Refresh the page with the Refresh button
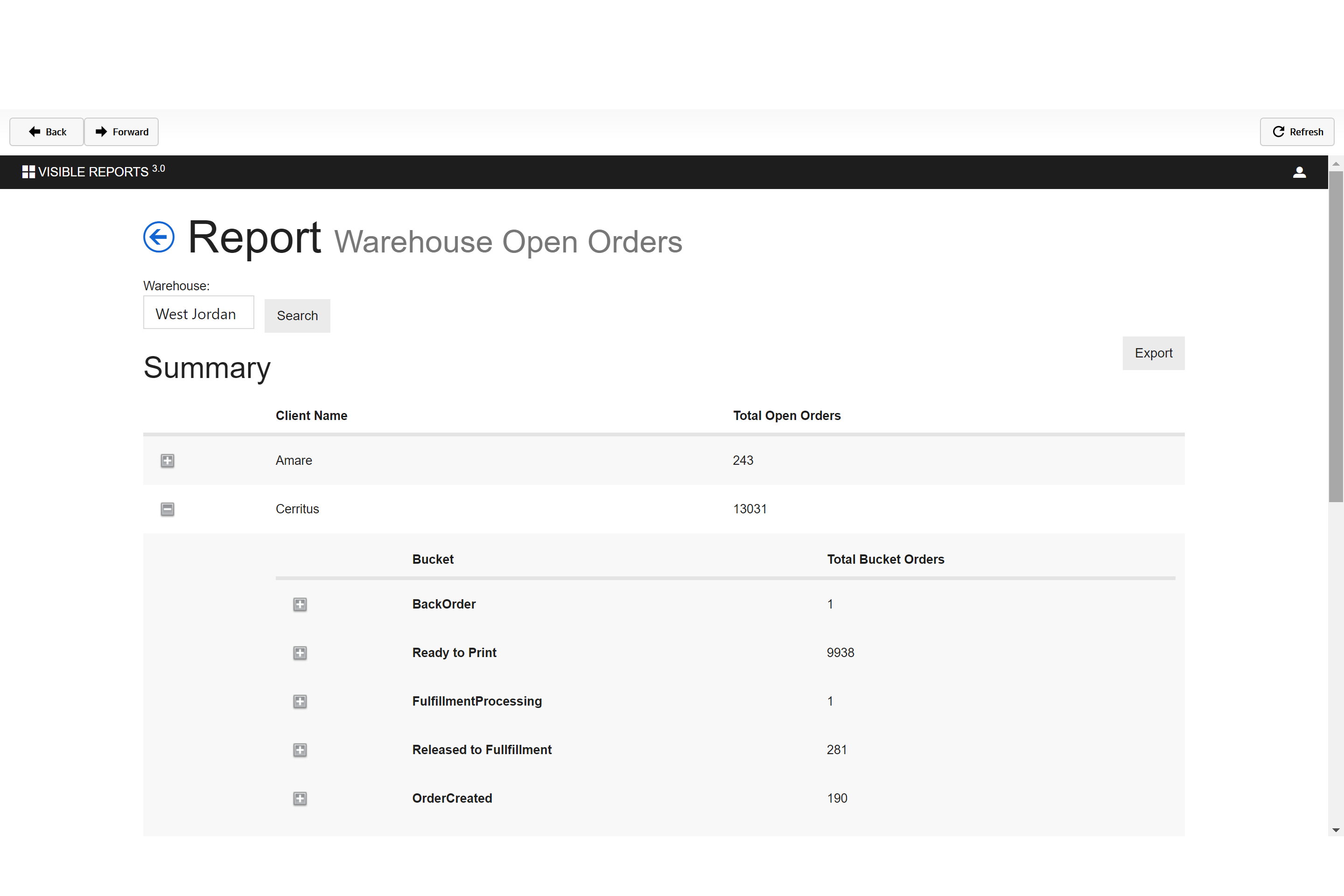 pyautogui.click(x=1297, y=132)
